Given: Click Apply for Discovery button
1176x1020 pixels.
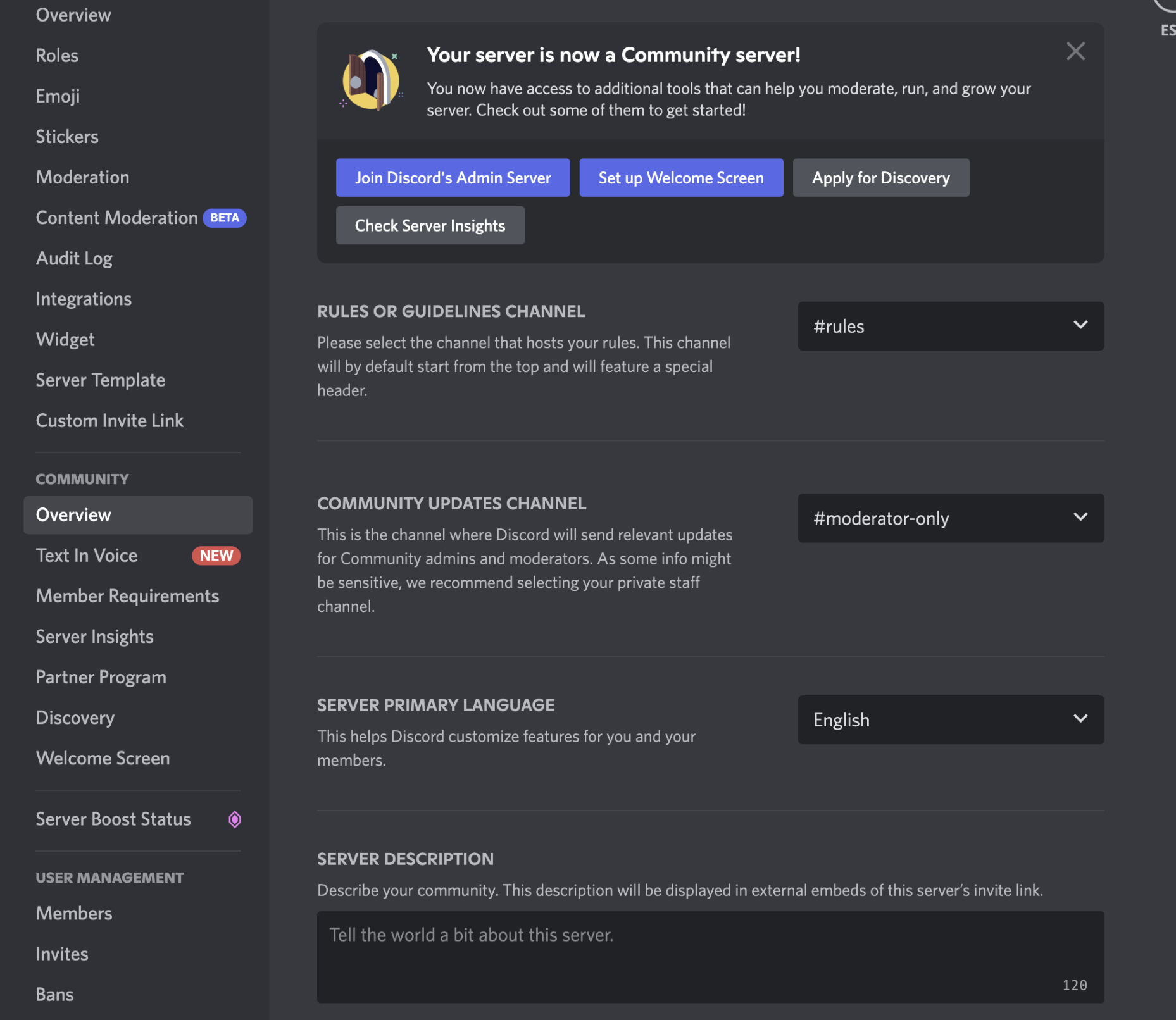Looking at the screenshot, I should tap(881, 178).
